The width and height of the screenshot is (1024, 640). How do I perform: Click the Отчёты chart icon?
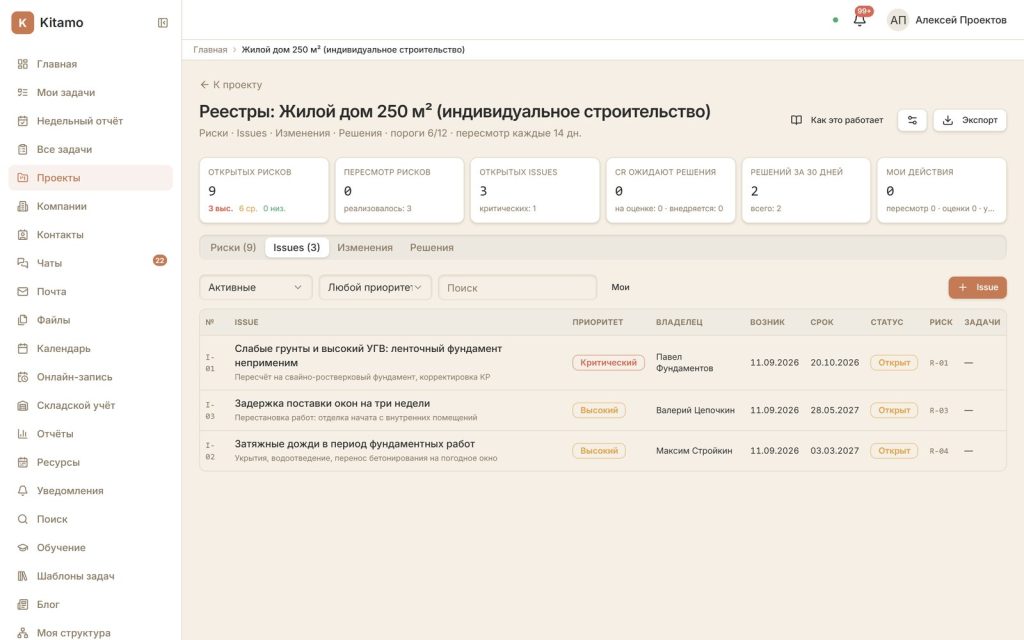(x=23, y=434)
